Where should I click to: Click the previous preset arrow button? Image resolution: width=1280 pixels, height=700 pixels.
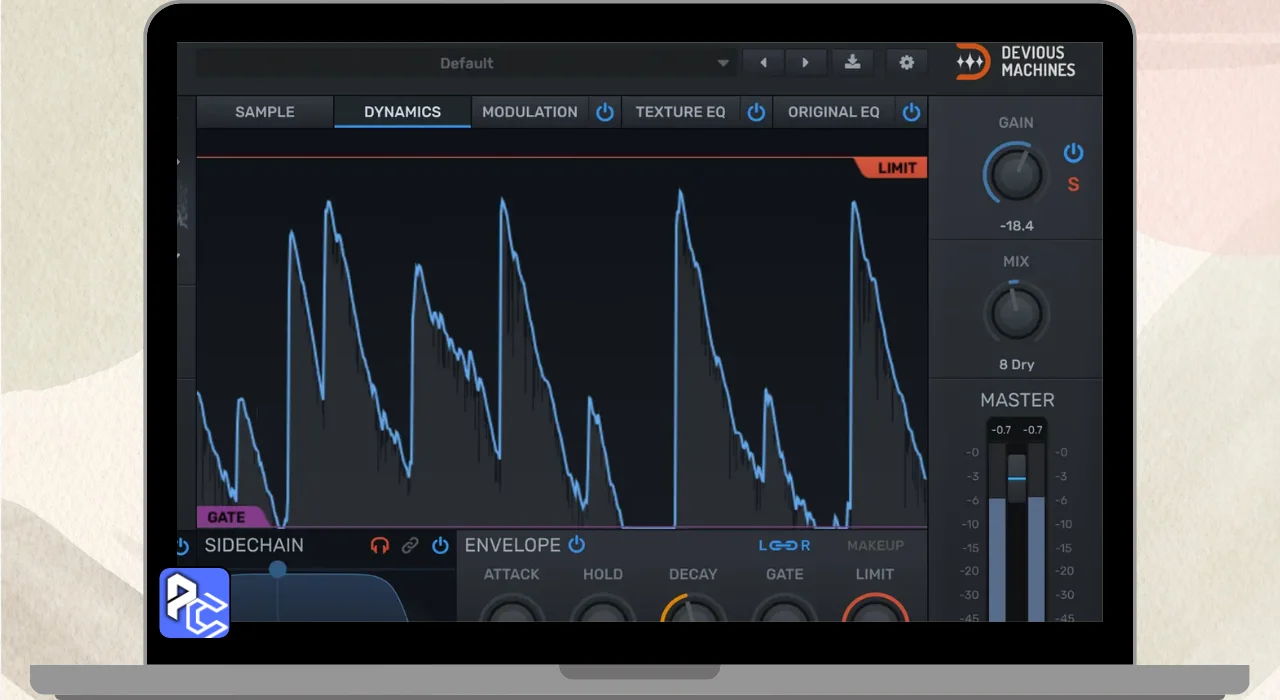pyautogui.click(x=763, y=63)
